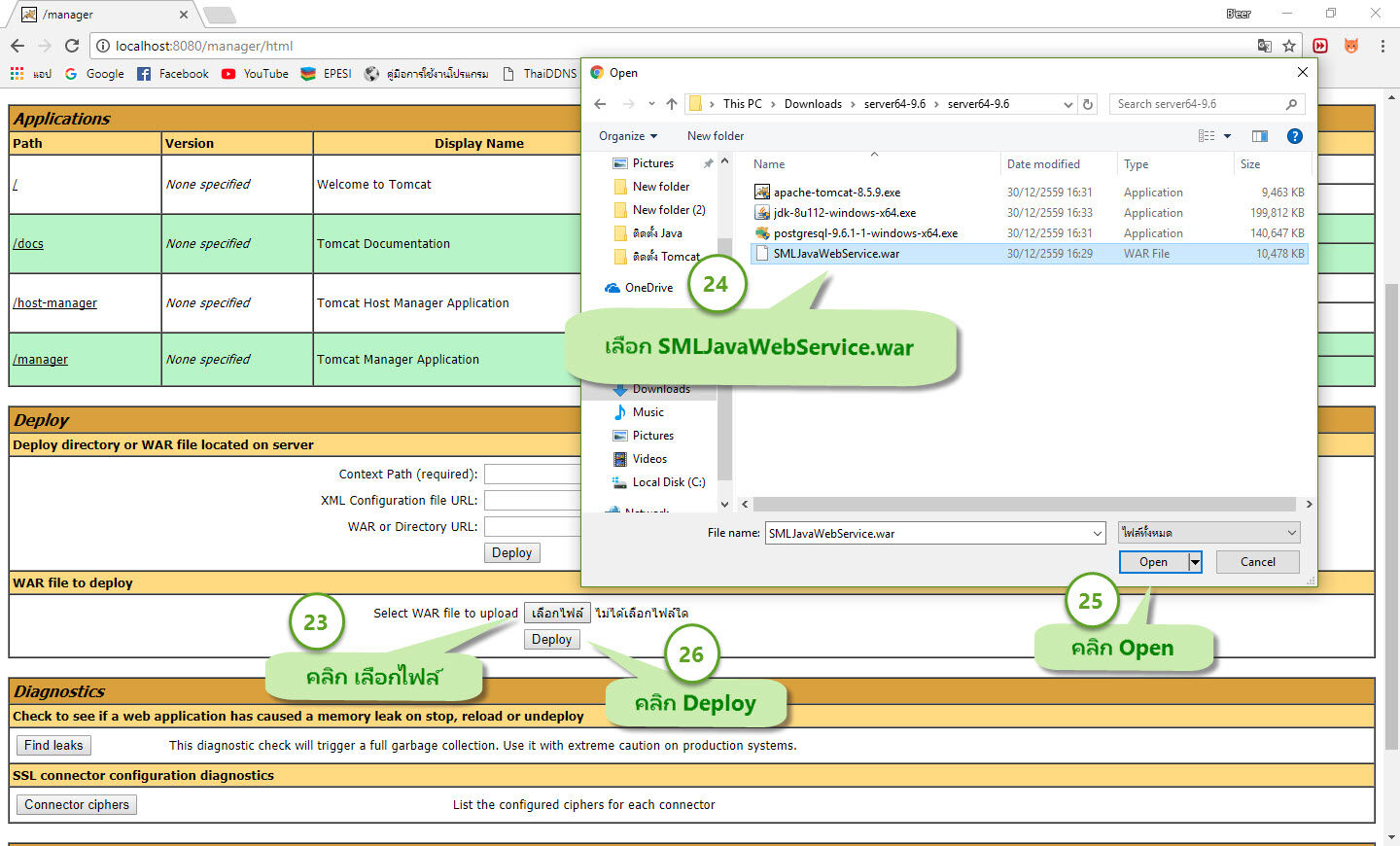
Task: Click the Find leaks button
Action: coord(52,745)
